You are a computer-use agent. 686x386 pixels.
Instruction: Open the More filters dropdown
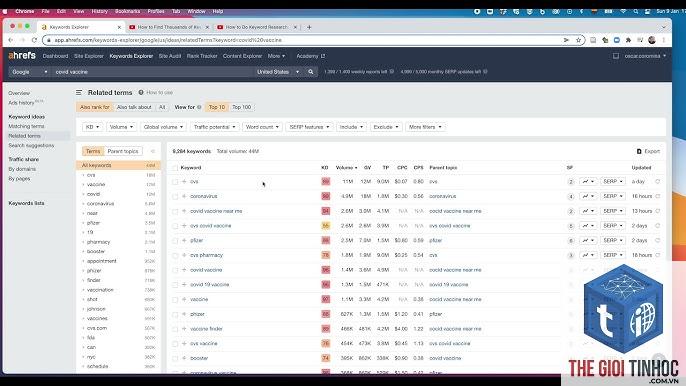425,127
